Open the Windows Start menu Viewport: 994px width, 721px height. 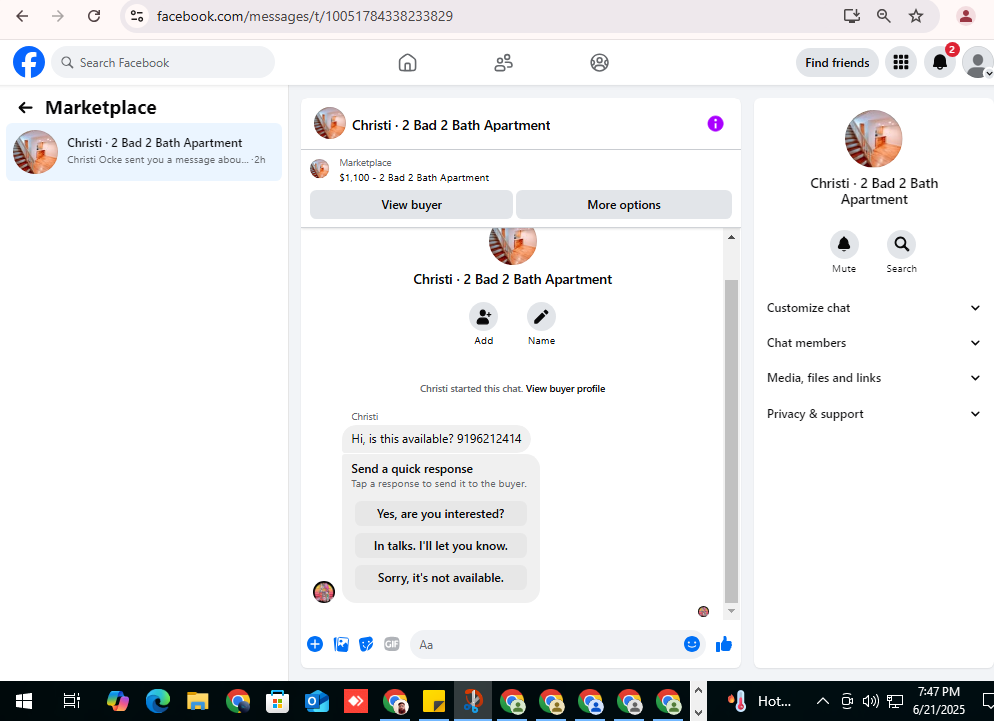pos(24,701)
